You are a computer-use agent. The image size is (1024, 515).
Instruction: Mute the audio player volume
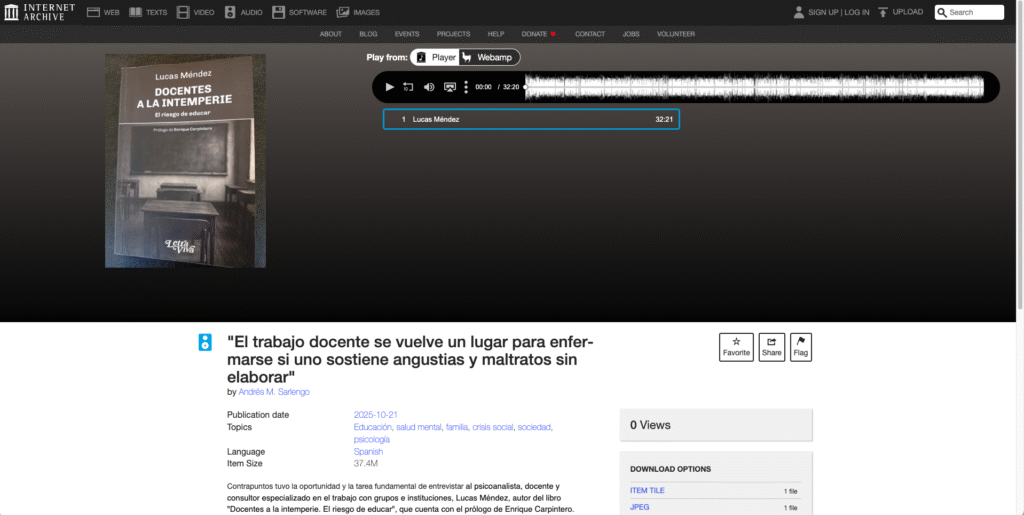coord(429,87)
